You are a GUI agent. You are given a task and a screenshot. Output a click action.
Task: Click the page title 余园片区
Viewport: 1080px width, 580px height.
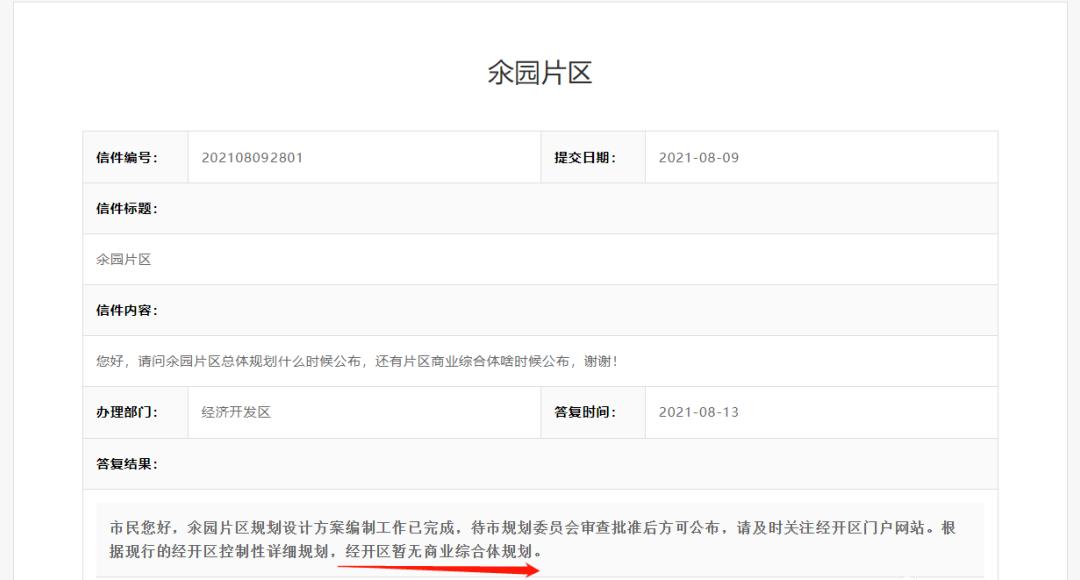540,70
